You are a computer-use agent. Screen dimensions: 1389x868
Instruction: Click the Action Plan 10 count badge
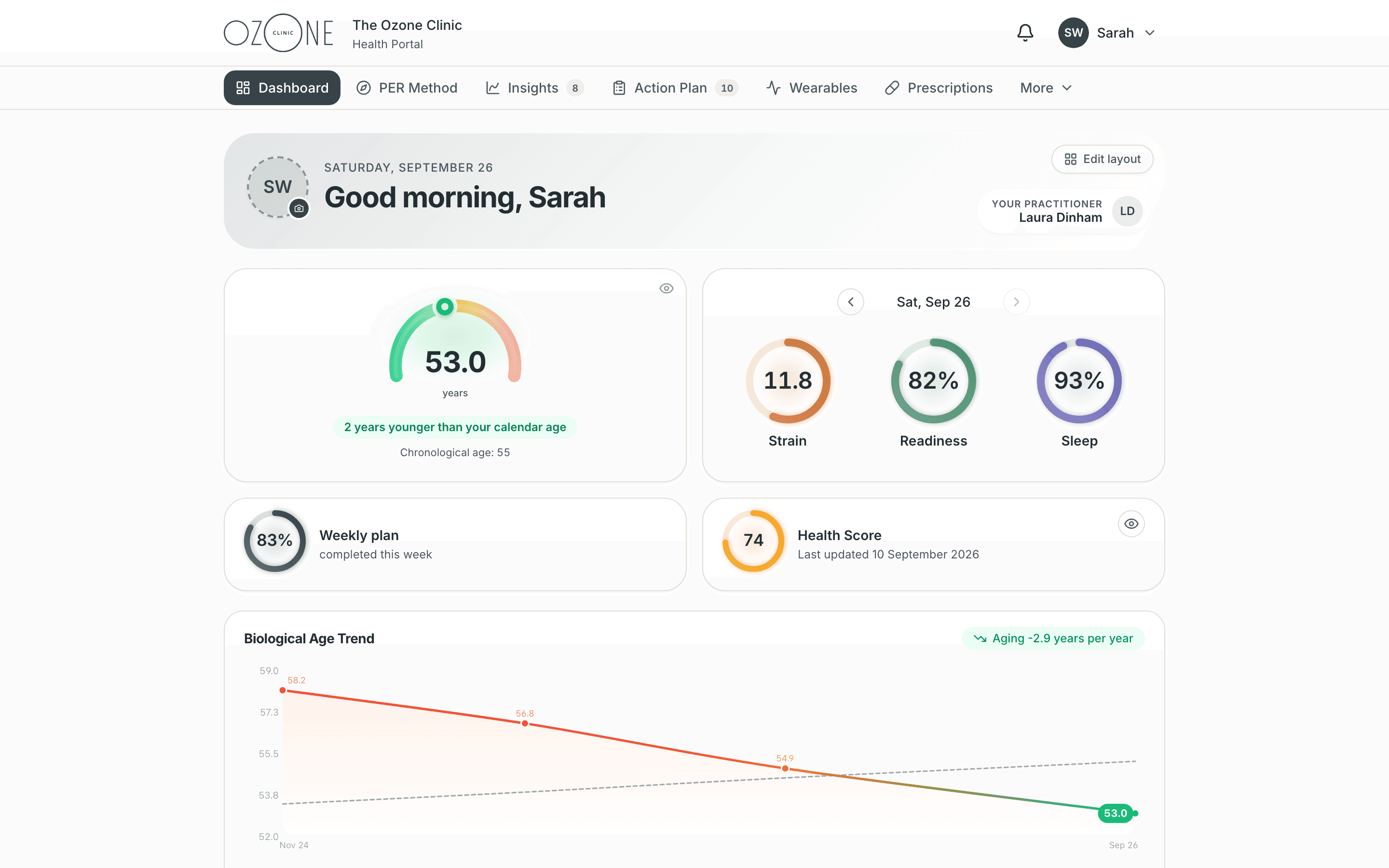[727, 88]
